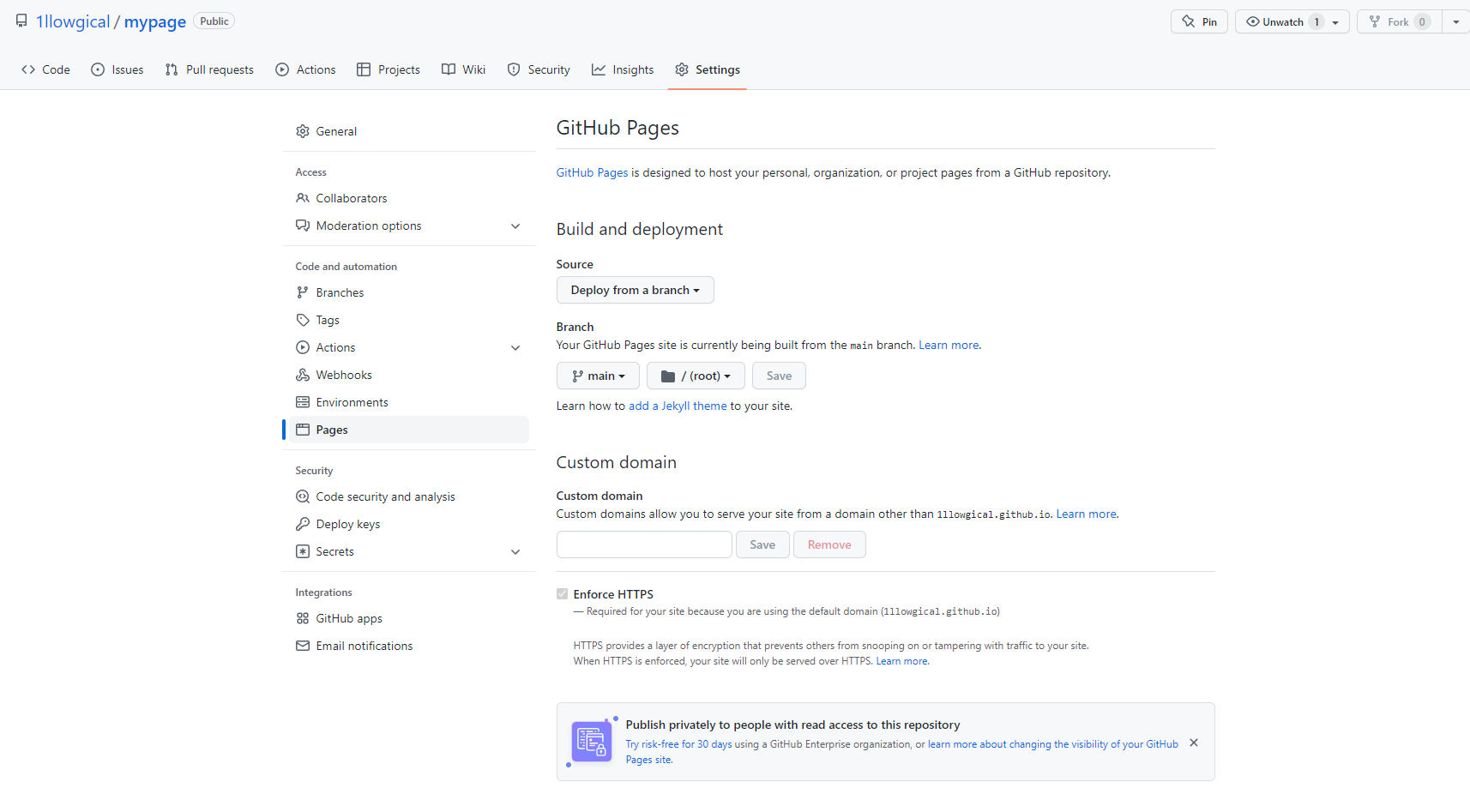Open the mypage repository link
1470x812 pixels.
(155, 21)
